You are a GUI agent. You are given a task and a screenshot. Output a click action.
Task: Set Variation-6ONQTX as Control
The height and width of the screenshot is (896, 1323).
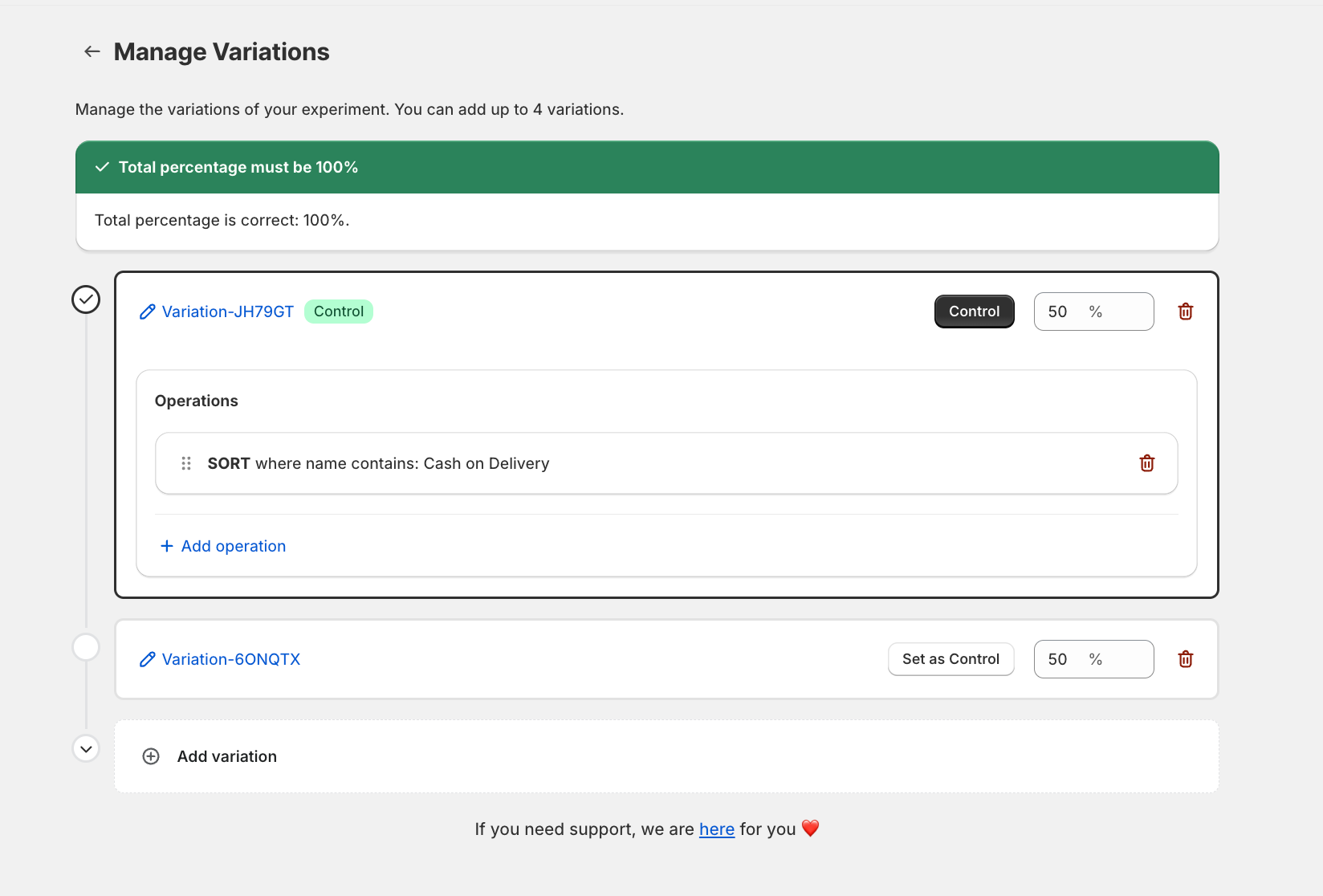point(951,659)
